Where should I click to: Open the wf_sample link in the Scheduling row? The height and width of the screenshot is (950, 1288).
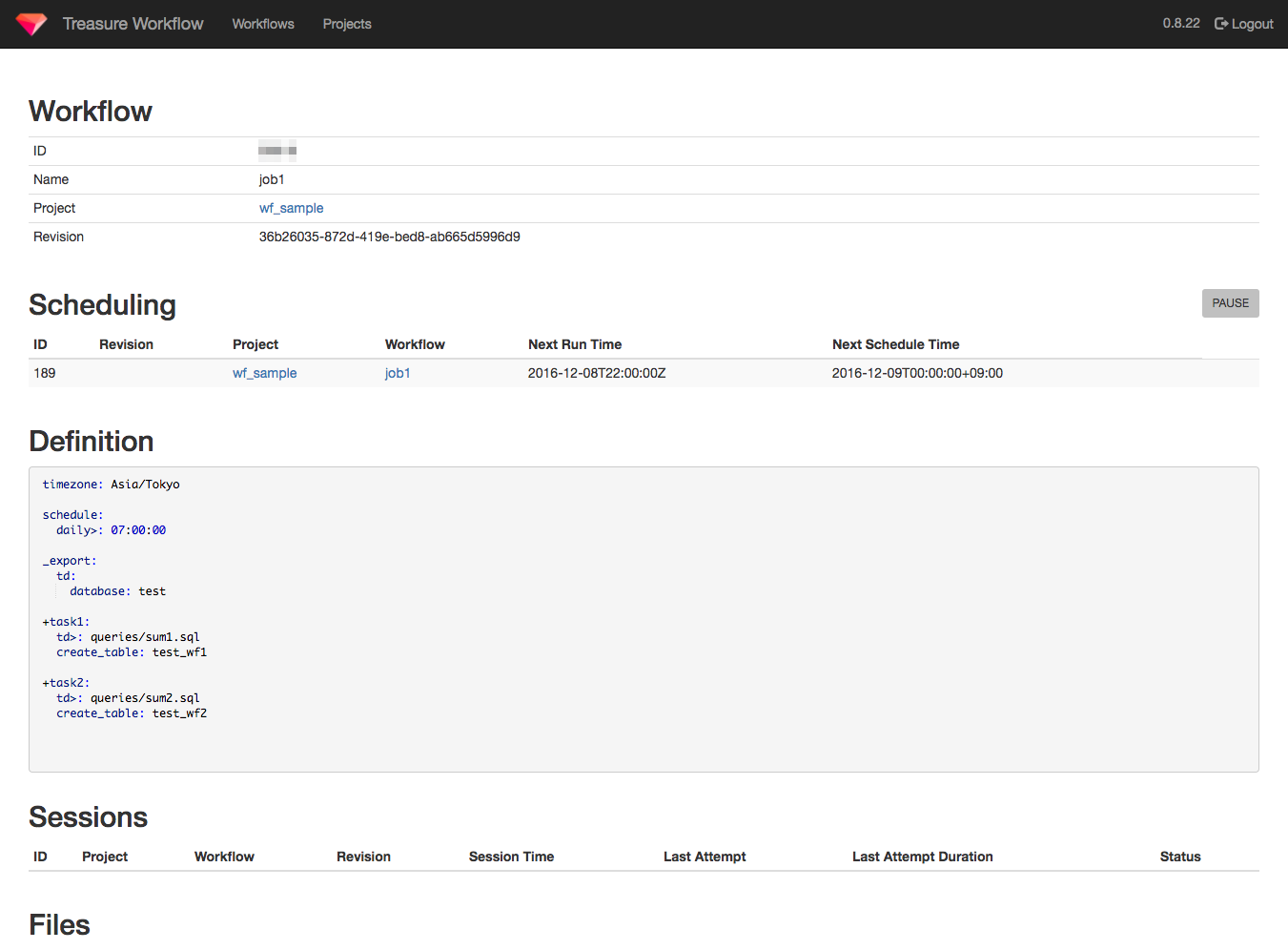coord(264,373)
